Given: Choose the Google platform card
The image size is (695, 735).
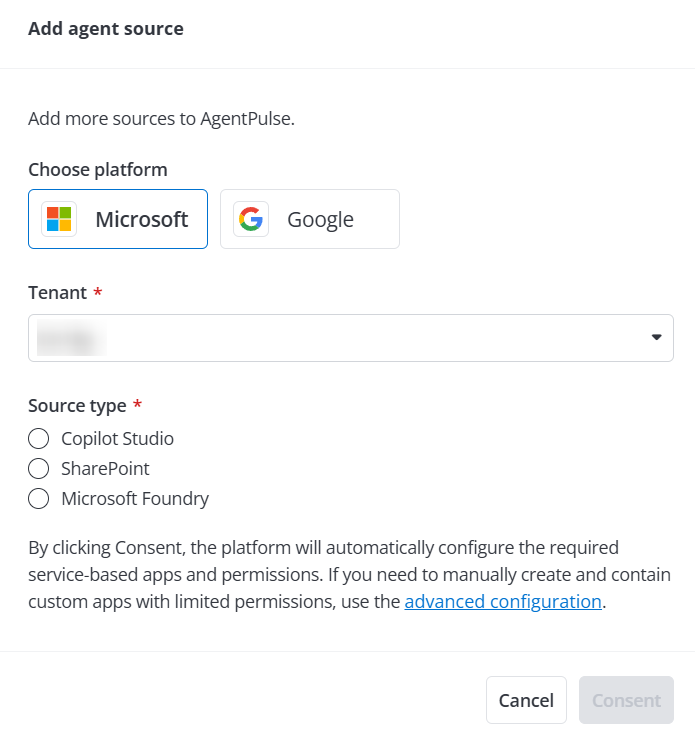Looking at the screenshot, I should click(x=310, y=219).
